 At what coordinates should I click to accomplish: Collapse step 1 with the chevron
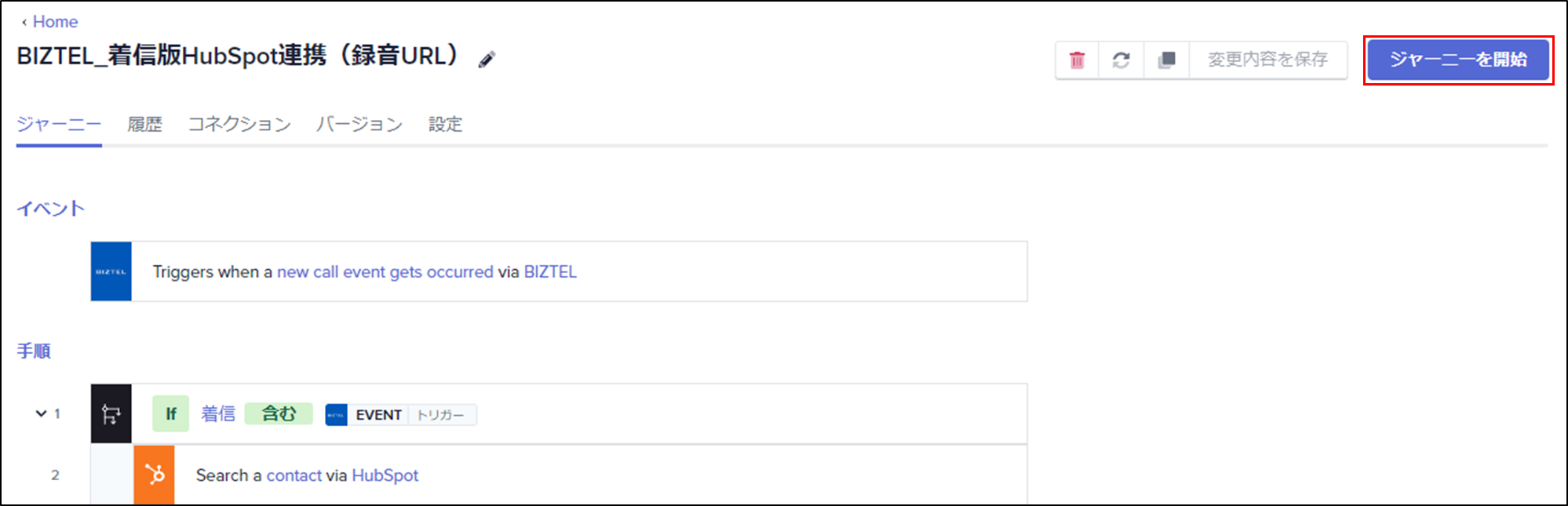[x=41, y=413]
